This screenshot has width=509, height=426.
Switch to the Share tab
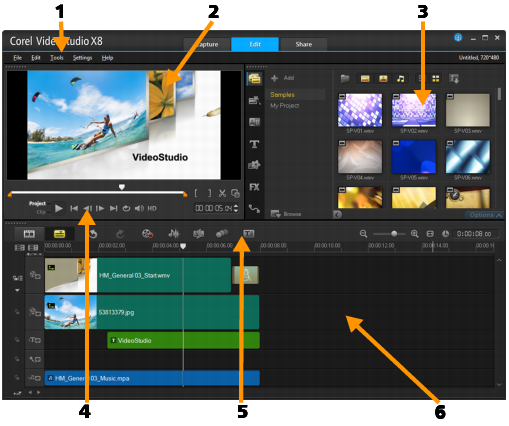coord(303,44)
